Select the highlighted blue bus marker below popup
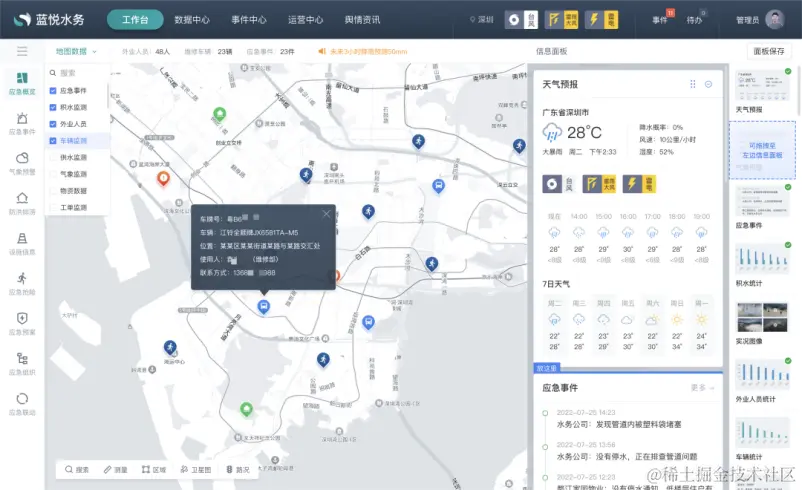This screenshot has height=490, width=802. [x=263, y=307]
